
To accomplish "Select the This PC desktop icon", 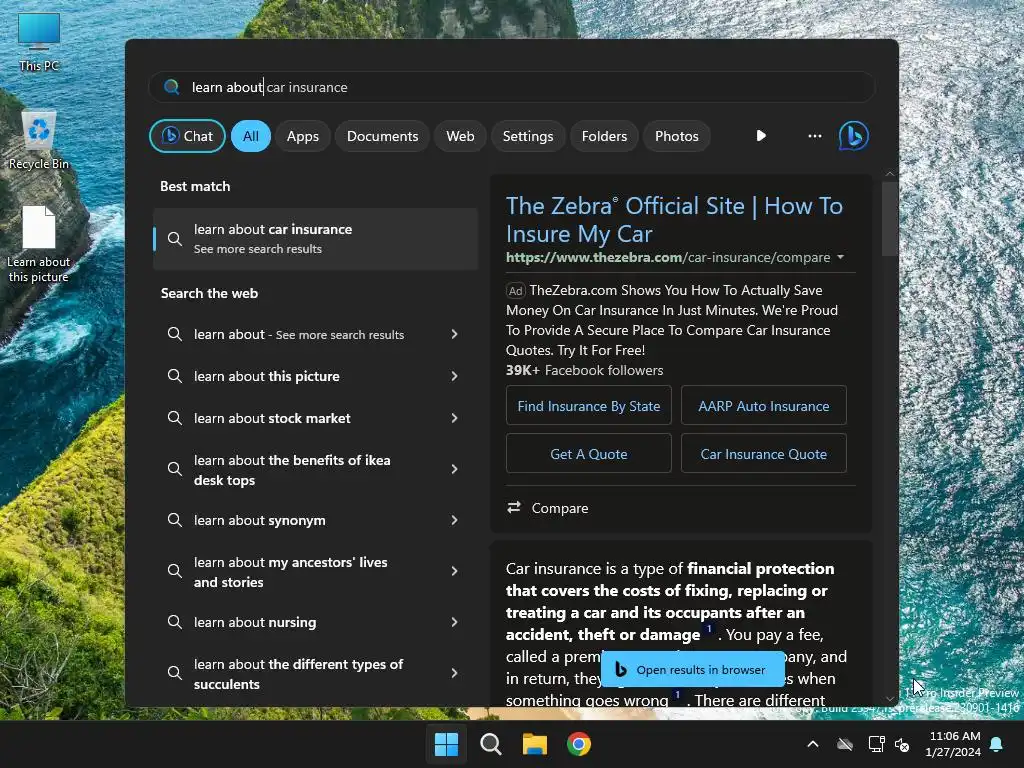I will 39,42.
